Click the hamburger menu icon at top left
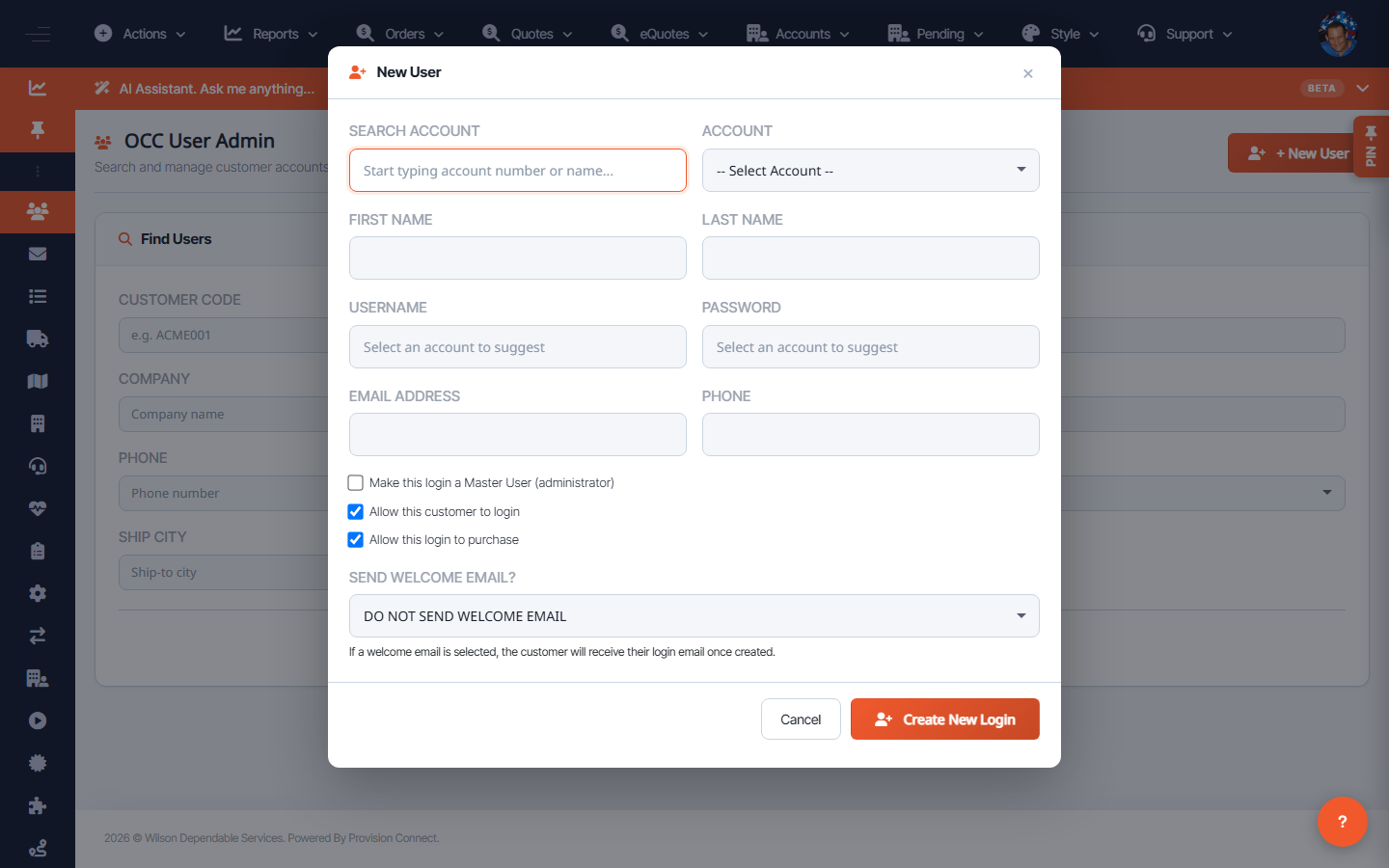Image resolution: width=1389 pixels, height=868 pixels. pos(38,34)
